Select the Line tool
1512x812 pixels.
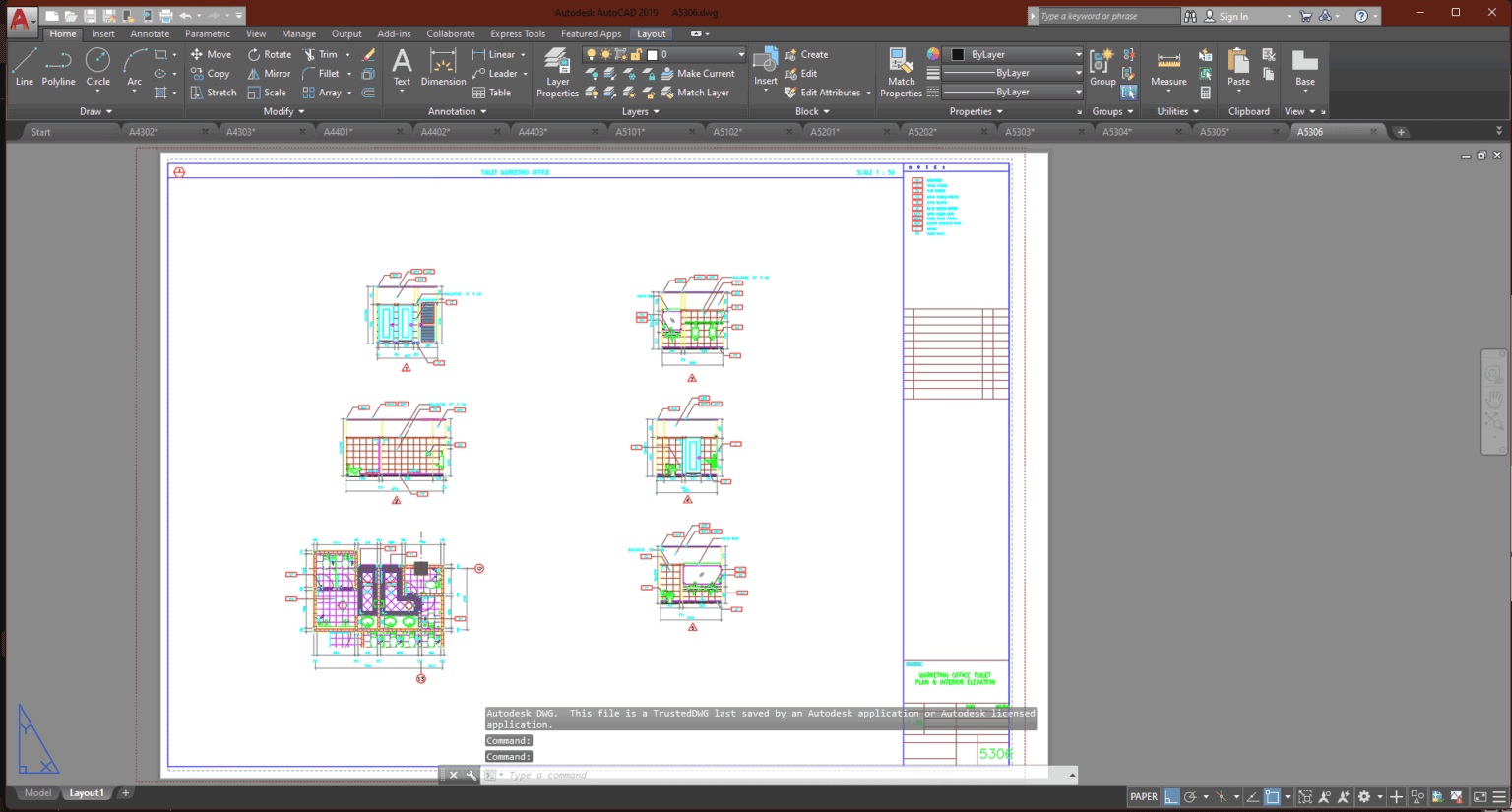point(24,67)
